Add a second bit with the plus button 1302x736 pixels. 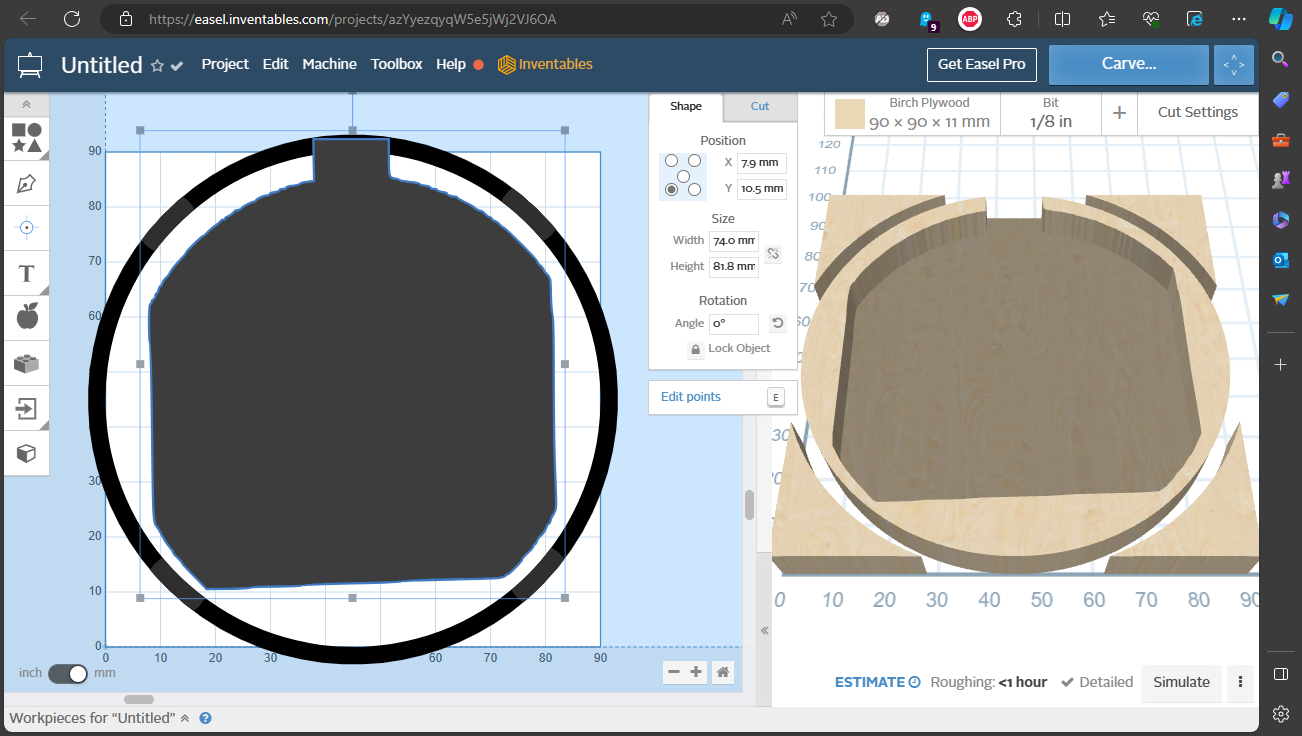click(x=1119, y=113)
